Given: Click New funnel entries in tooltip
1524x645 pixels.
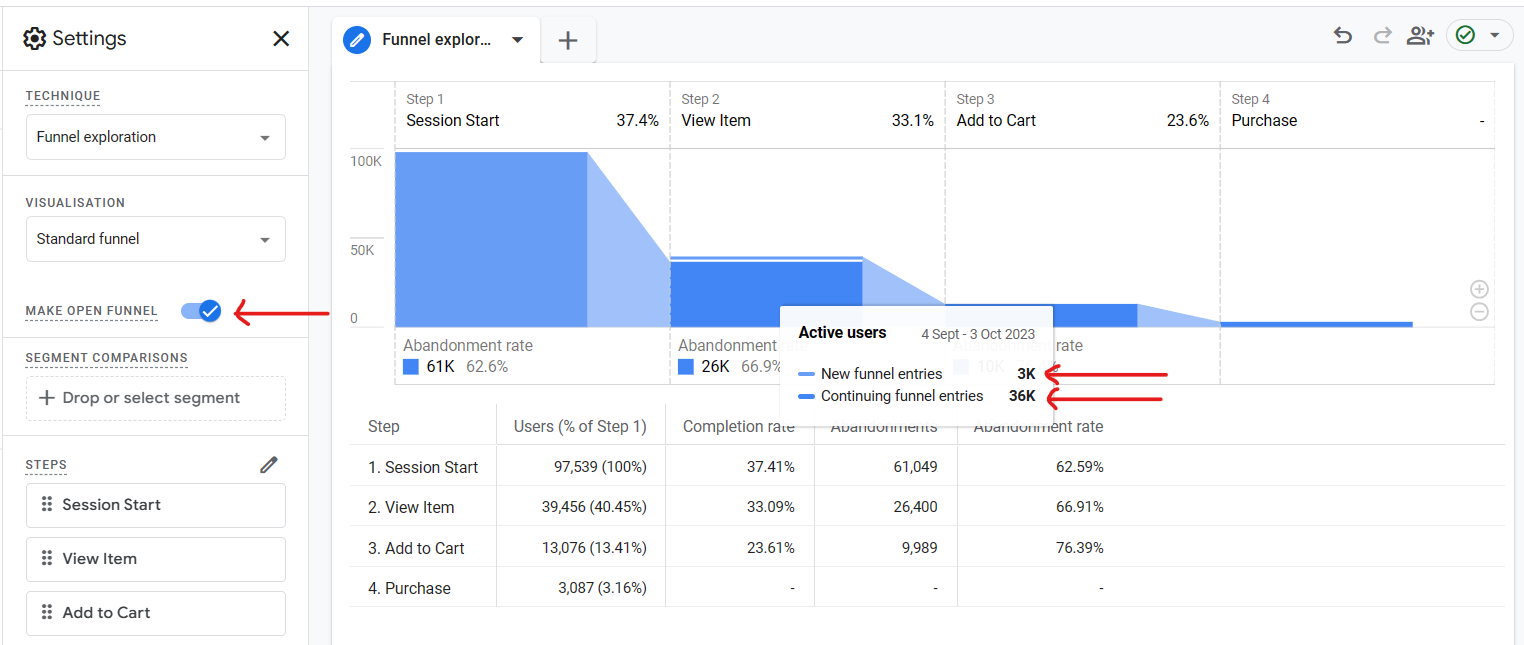Looking at the screenshot, I should 881,374.
